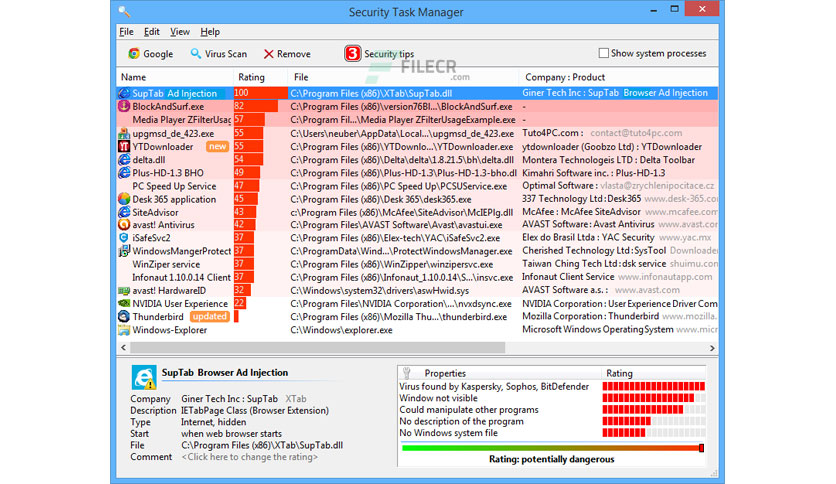Click 'Window not visible' property row
The width and height of the screenshot is (836, 484).
click(552, 398)
